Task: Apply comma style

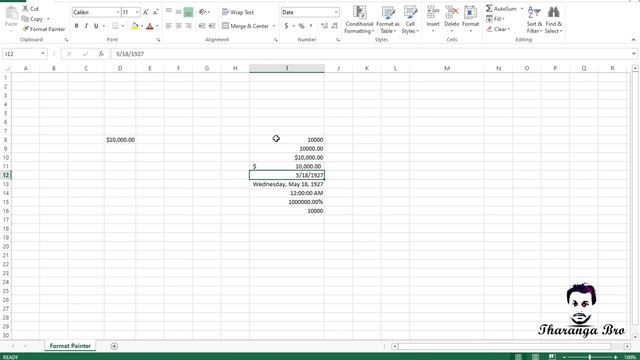Action: point(311,26)
